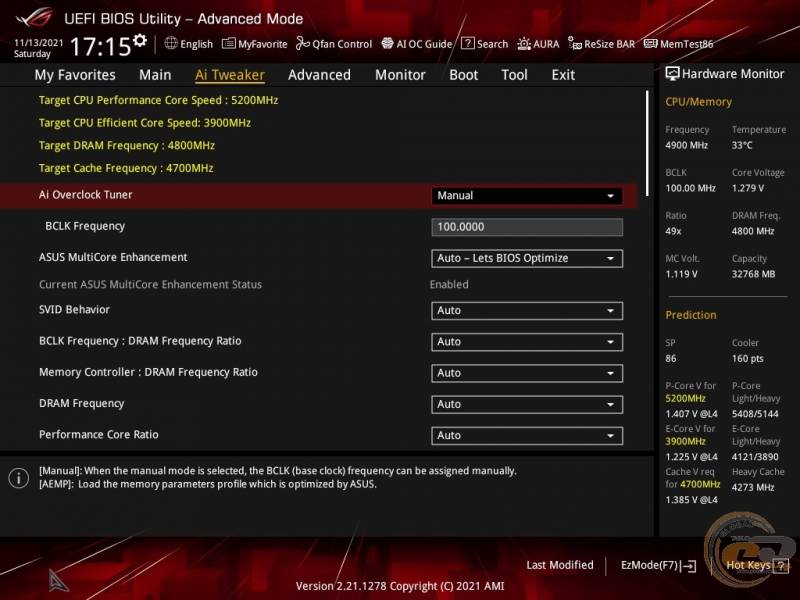This screenshot has width=800, height=600.
Task: Click the EzMode exit arrow icon
Action: [x=688, y=565]
